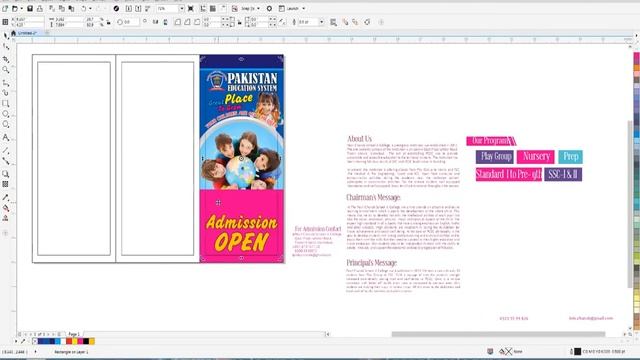Screen dimensions: 640x360
Task: Open the Welcome home tab
Action: click(13, 33)
